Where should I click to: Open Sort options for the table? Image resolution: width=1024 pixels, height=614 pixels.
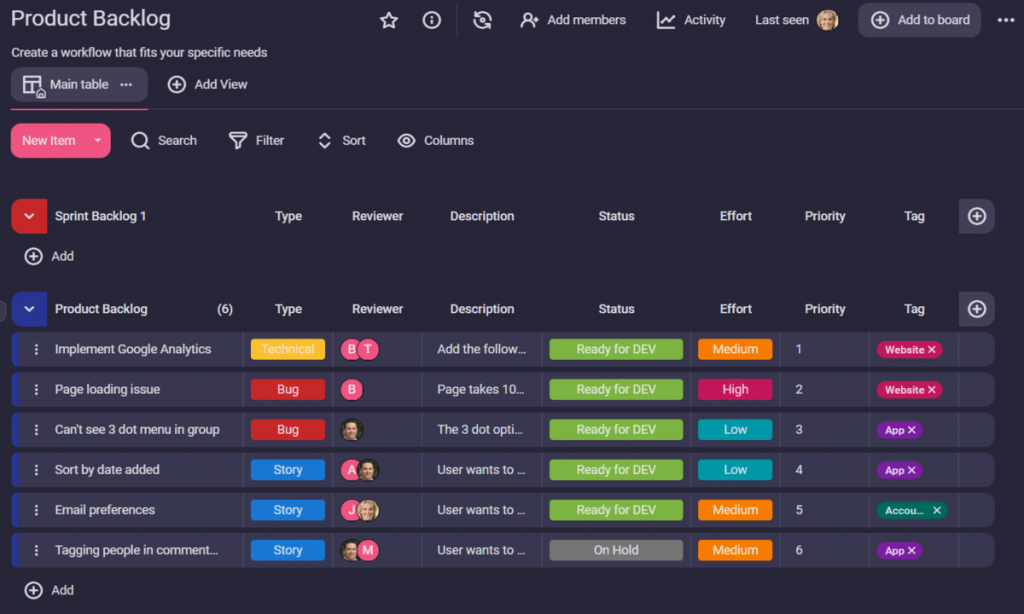(341, 141)
